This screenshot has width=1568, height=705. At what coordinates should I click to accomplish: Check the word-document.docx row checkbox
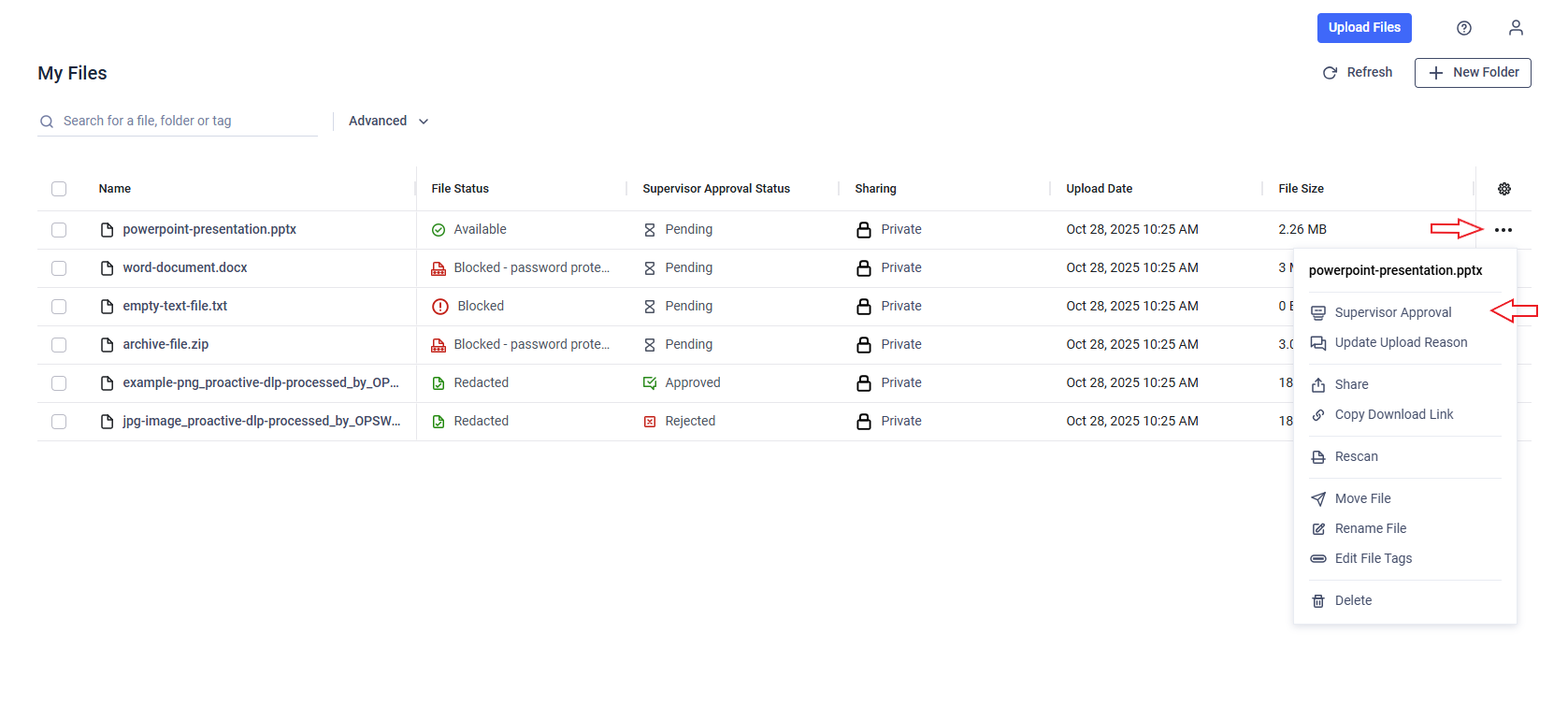coord(59,268)
